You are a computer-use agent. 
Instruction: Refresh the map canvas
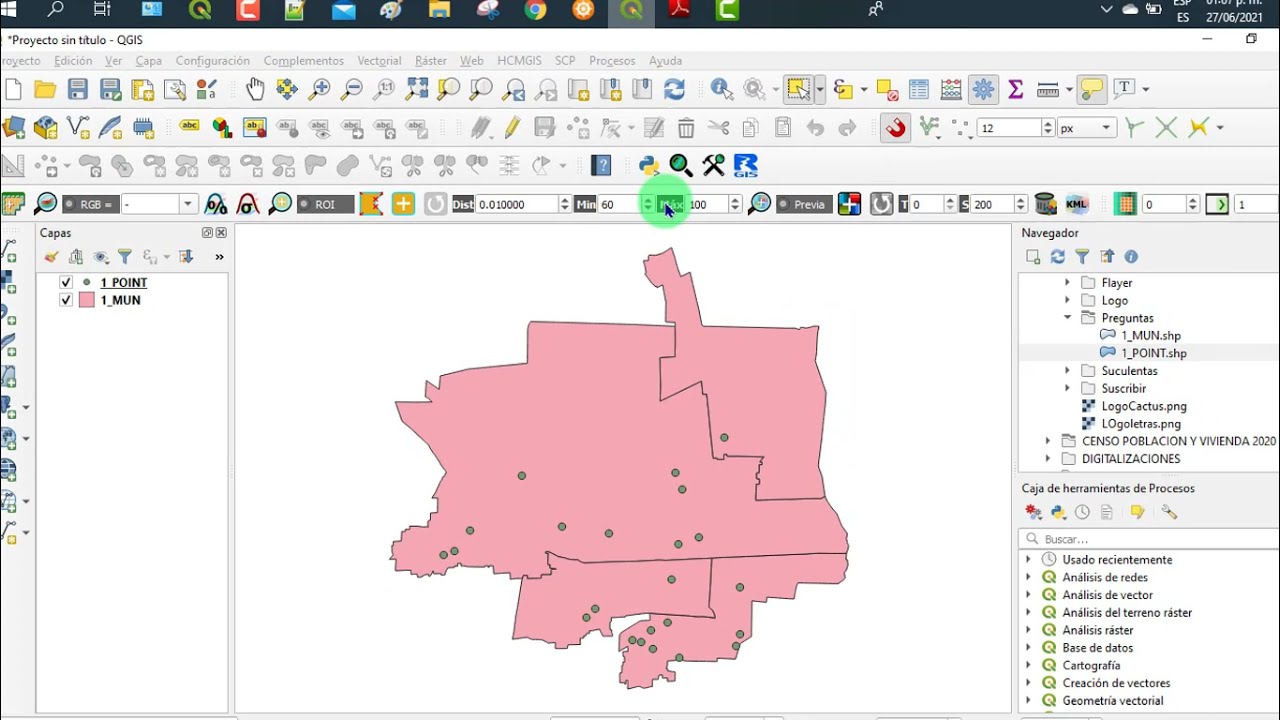[674, 89]
